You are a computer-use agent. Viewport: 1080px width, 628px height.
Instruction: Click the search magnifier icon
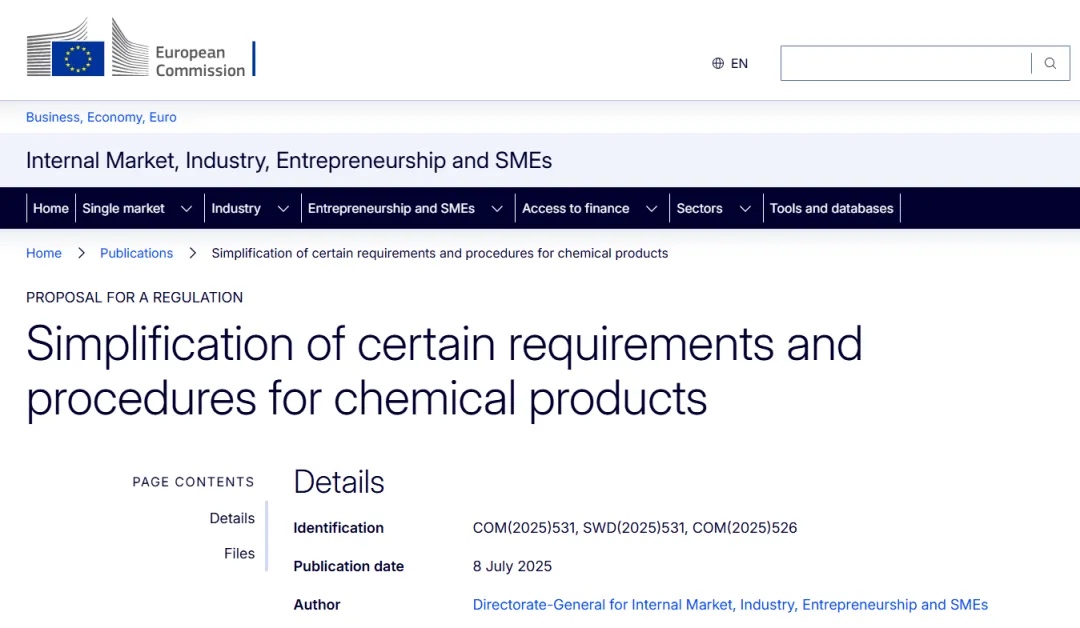click(x=1050, y=63)
